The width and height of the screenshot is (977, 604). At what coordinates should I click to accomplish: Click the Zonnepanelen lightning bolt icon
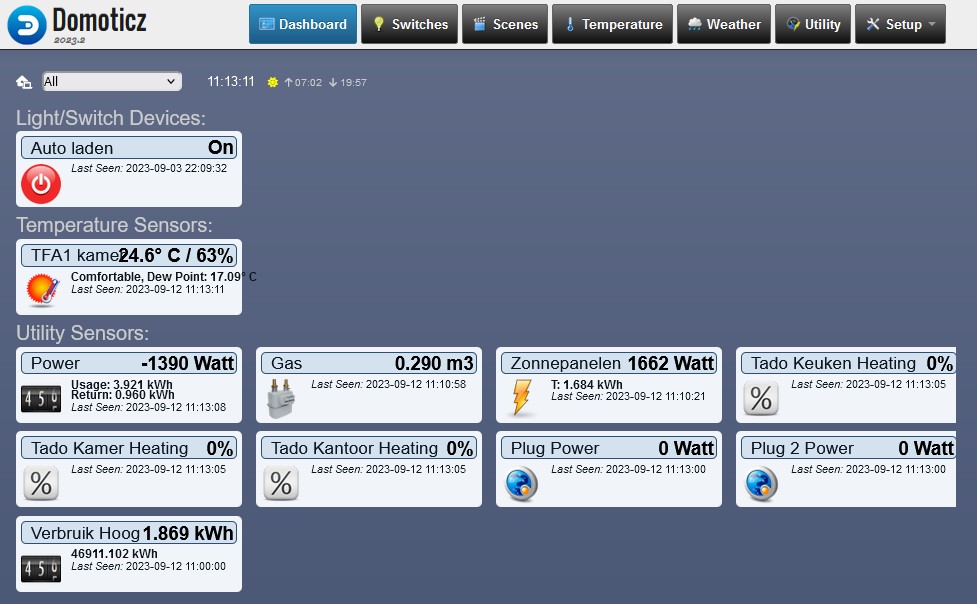coord(522,397)
